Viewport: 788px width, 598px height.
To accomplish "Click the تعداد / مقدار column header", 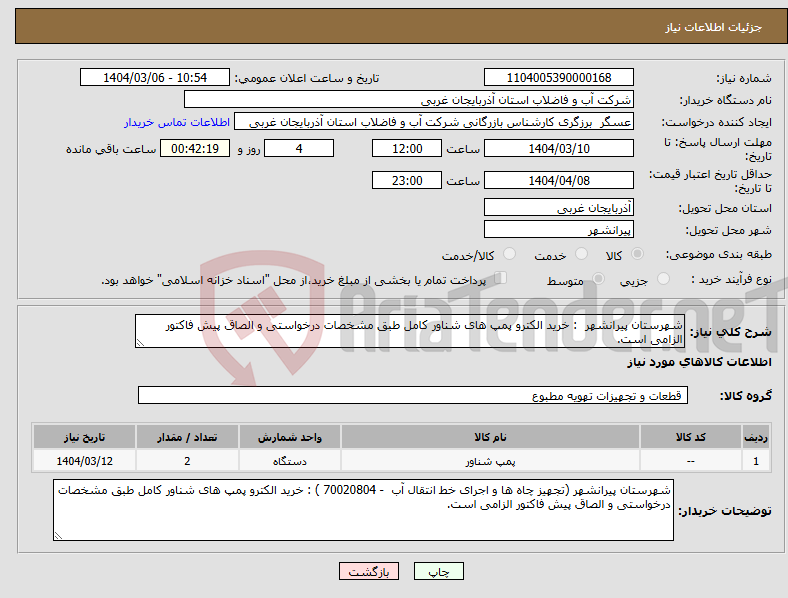I will click(187, 437).
